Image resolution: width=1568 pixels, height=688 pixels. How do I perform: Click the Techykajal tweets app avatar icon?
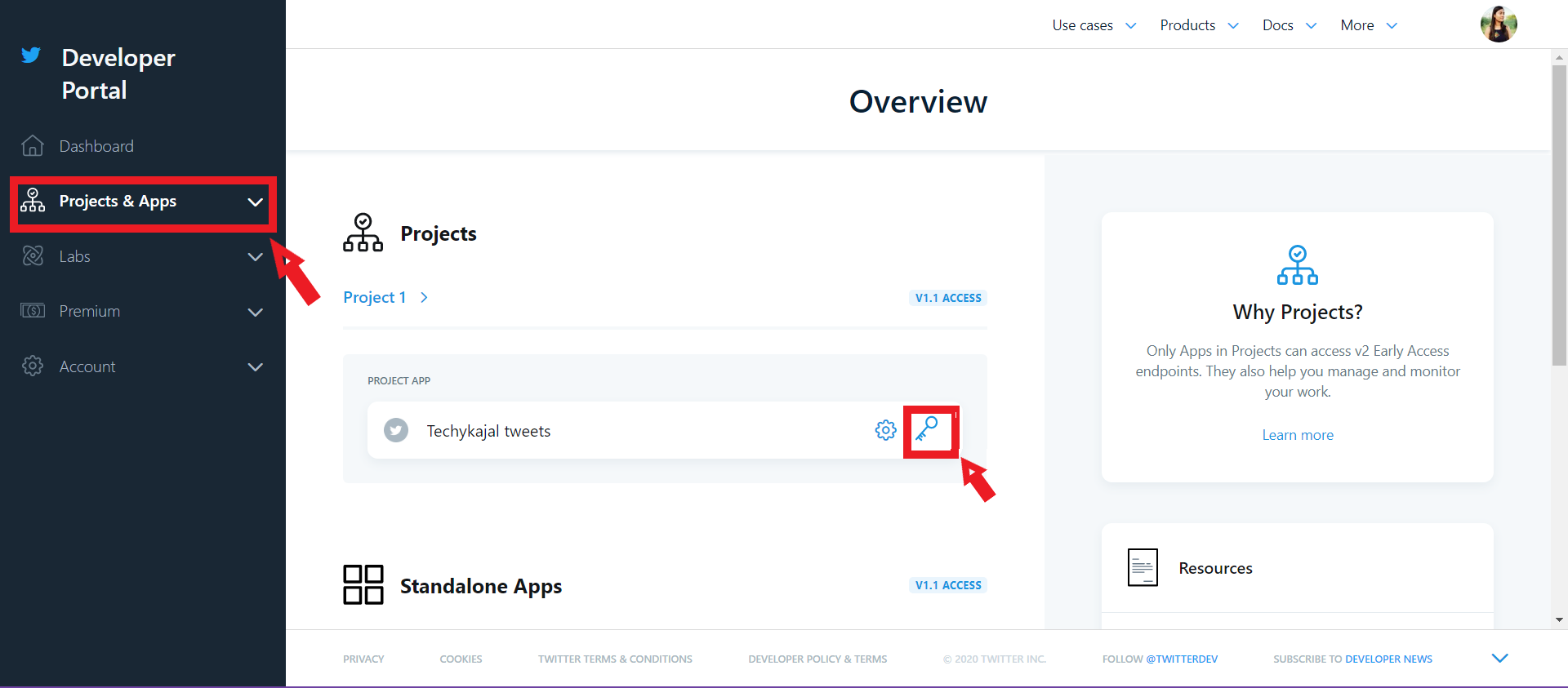point(396,430)
